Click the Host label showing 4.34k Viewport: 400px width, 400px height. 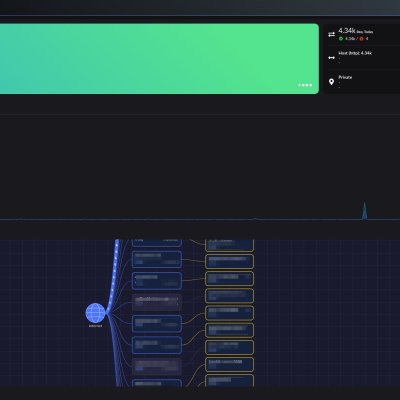(x=355, y=53)
